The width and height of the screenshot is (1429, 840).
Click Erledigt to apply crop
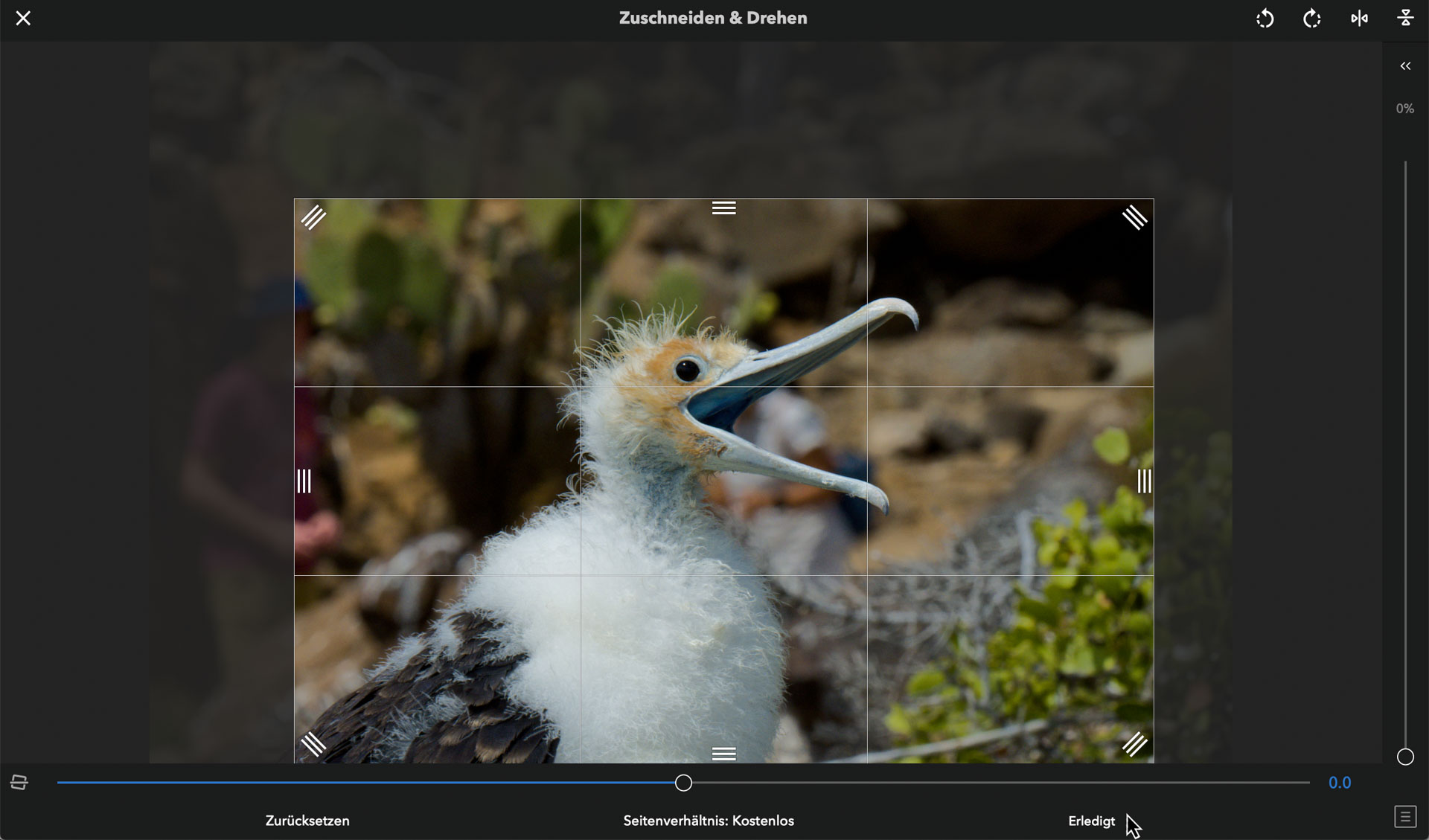tap(1091, 821)
